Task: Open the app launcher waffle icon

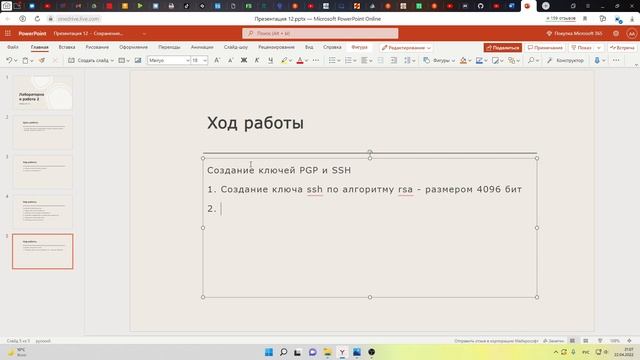Action: (8, 33)
